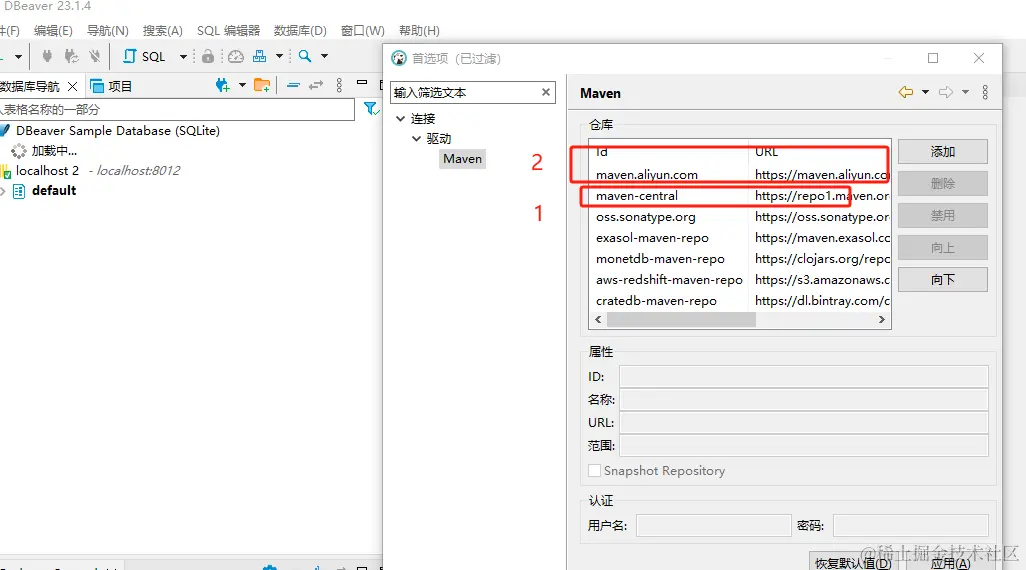Click the table name filter field
This screenshot has width=1026, height=570.
(177, 109)
